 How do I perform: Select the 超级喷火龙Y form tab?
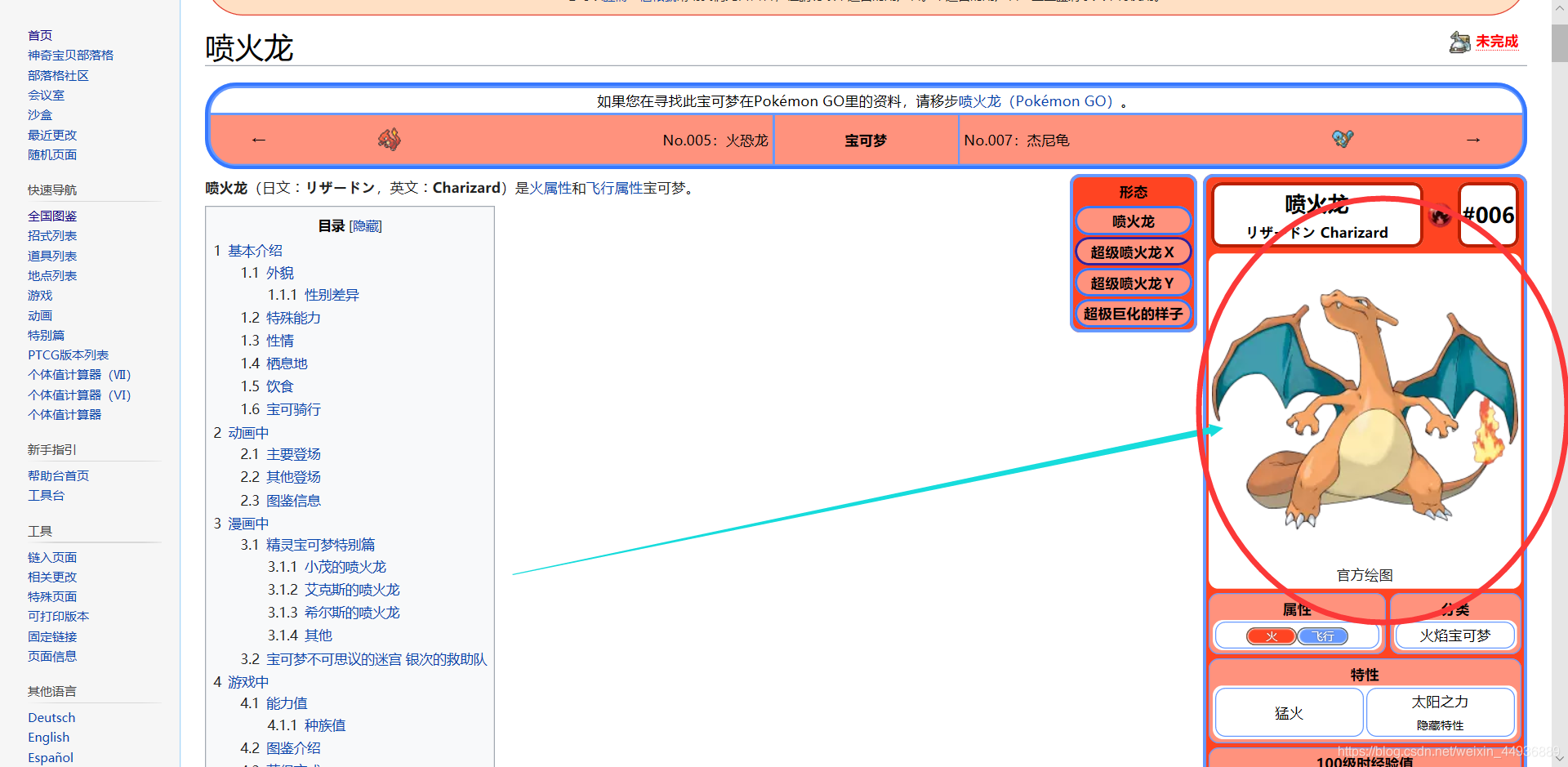pos(1133,283)
